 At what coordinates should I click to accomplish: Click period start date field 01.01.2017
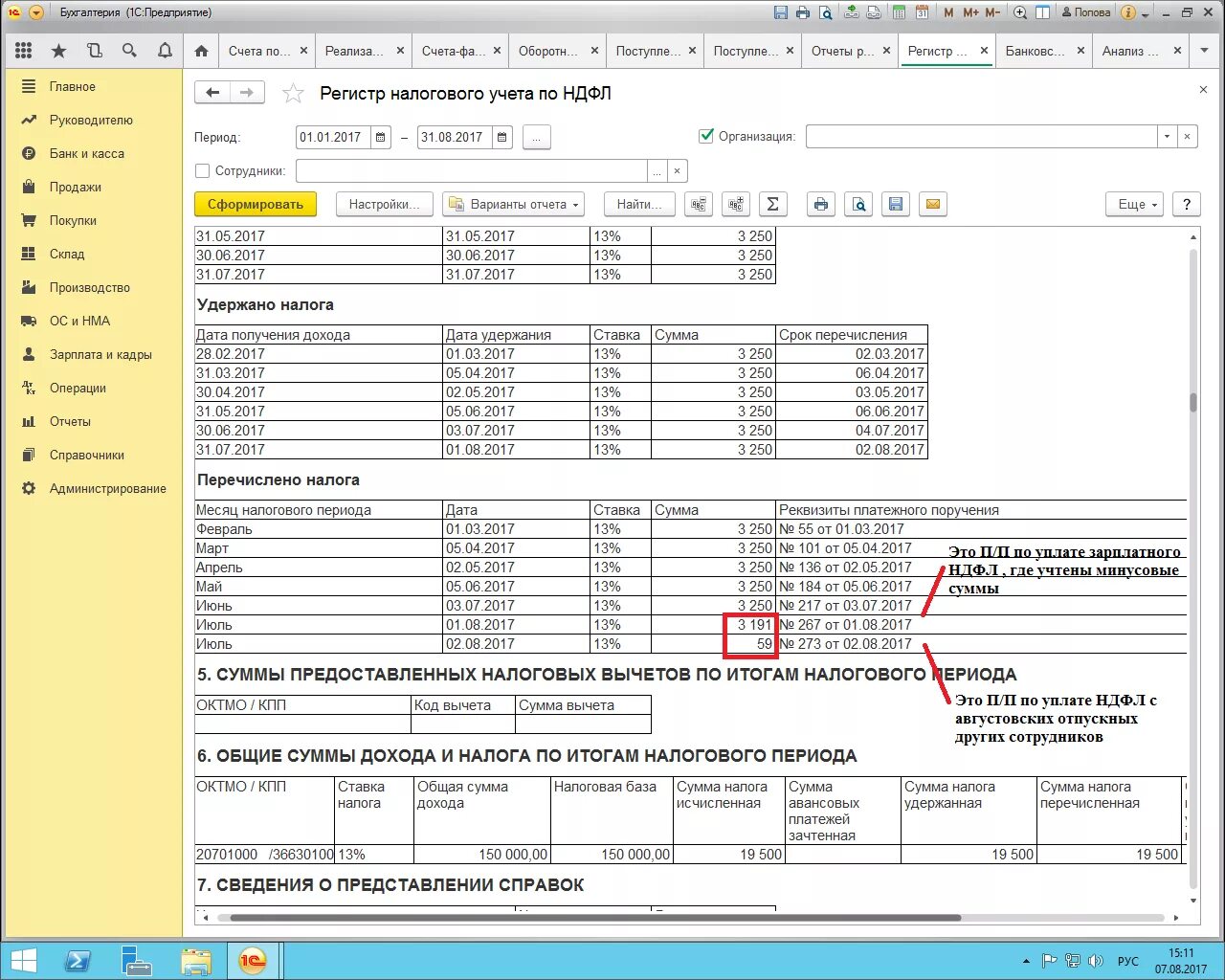(x=334, y=137)
